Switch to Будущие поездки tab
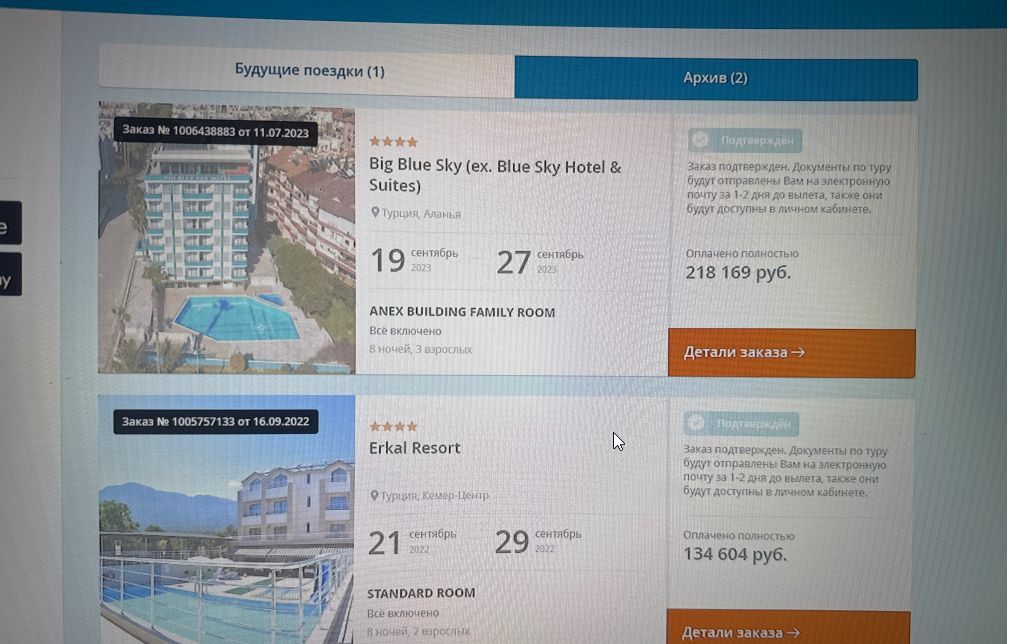The image size is (1009, 644). click(308, 71)
